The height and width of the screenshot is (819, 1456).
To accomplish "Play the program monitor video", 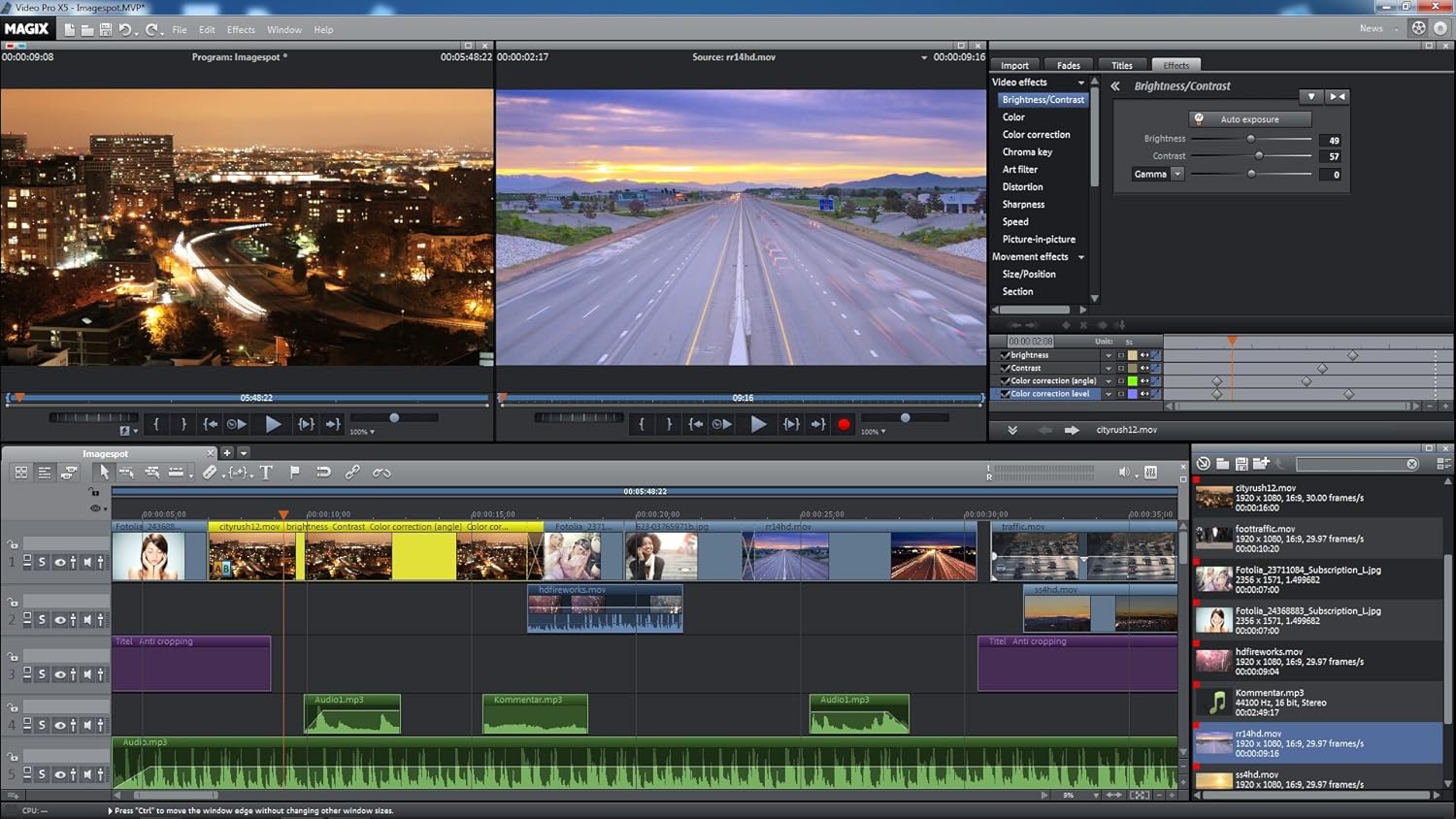I will (273, 424).
